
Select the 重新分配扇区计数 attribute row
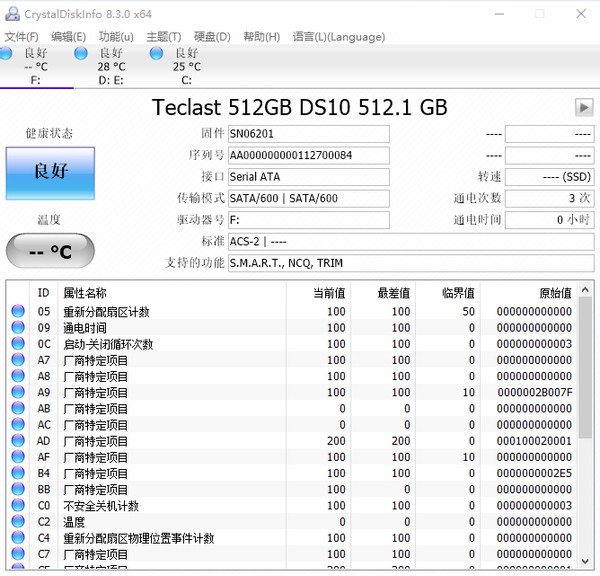point(292,311)
